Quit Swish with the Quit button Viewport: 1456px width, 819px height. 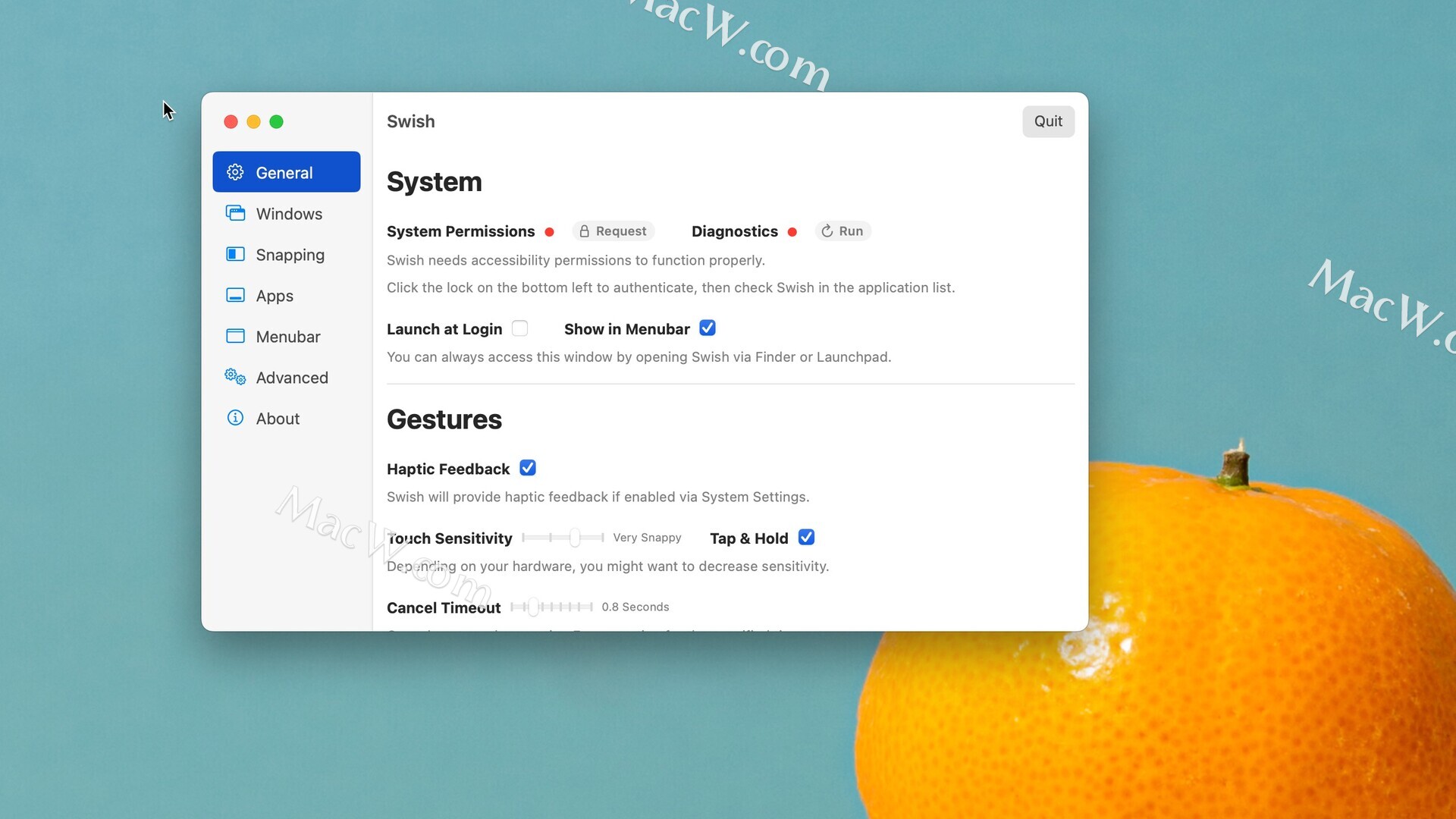click(x=1048, y=121)
